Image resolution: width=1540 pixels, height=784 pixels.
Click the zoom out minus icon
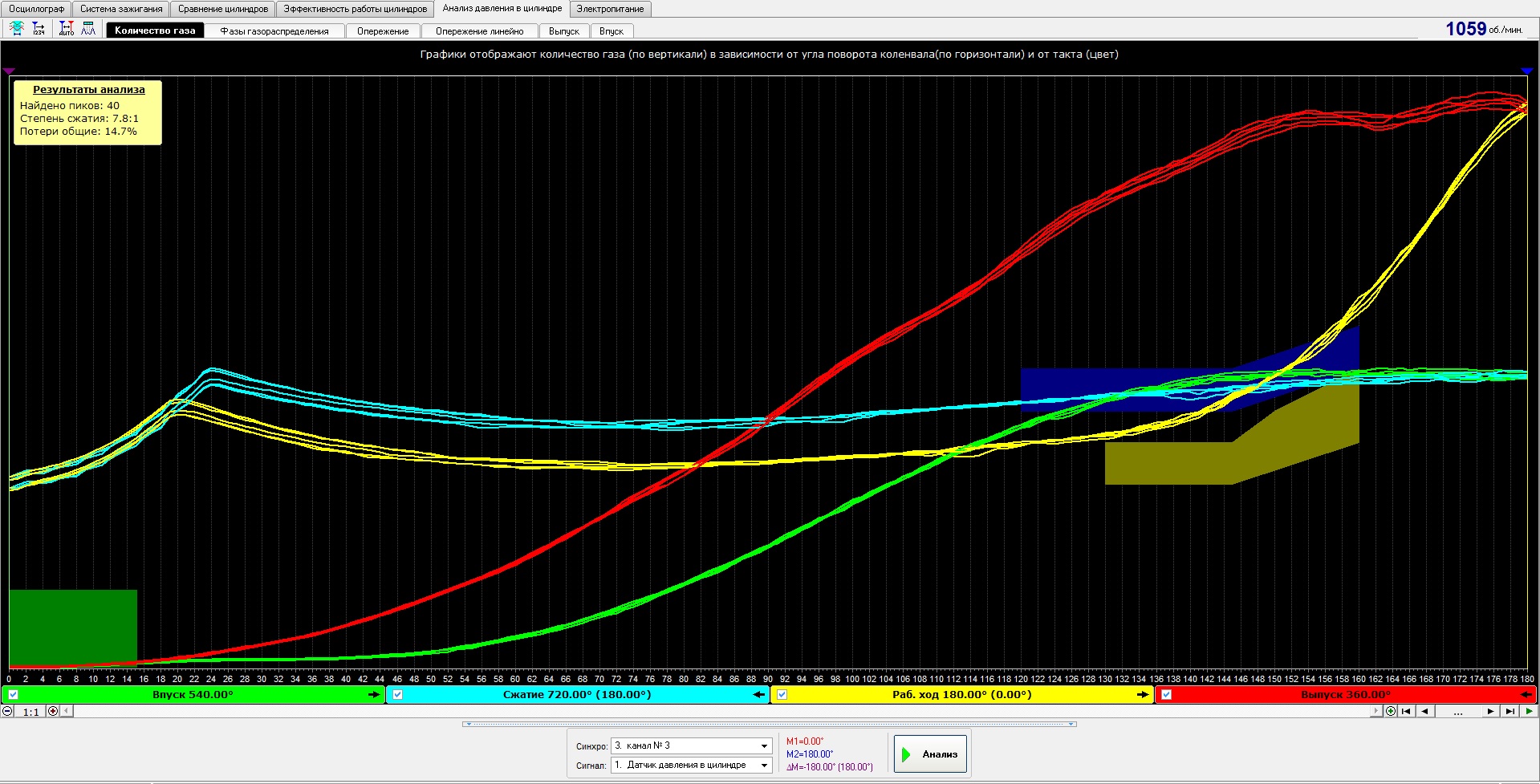tap(8, 711)
